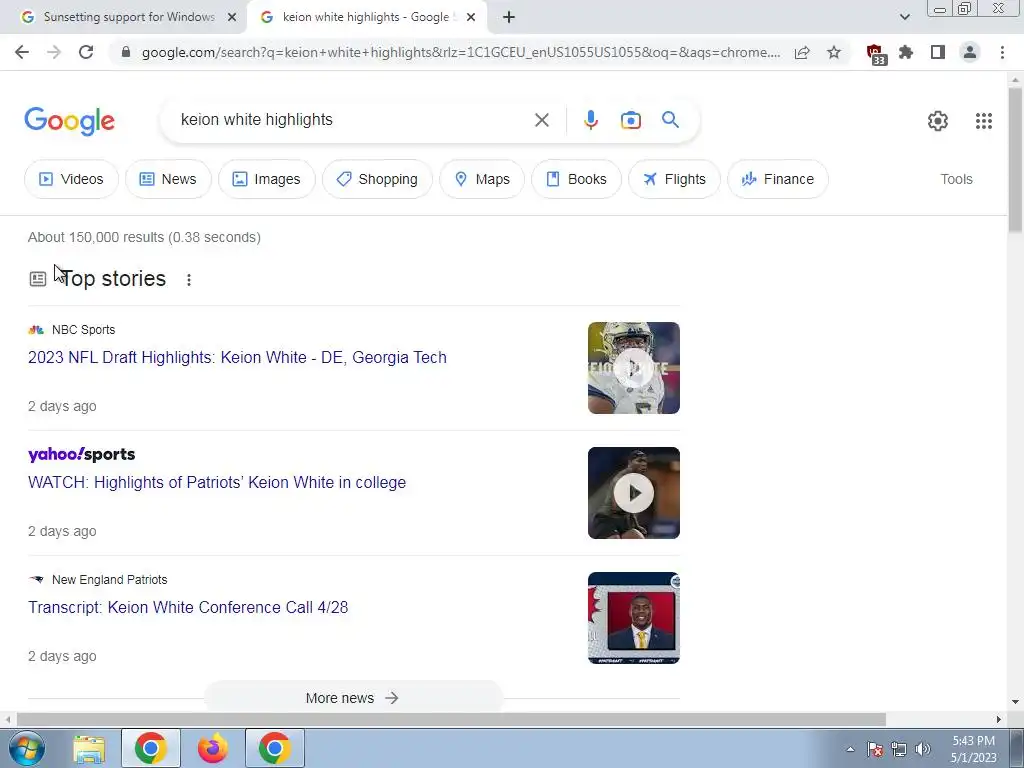1024x768 pixels.
Task: Open the Action Center flag icon
Action: click(x=875, y=749)
